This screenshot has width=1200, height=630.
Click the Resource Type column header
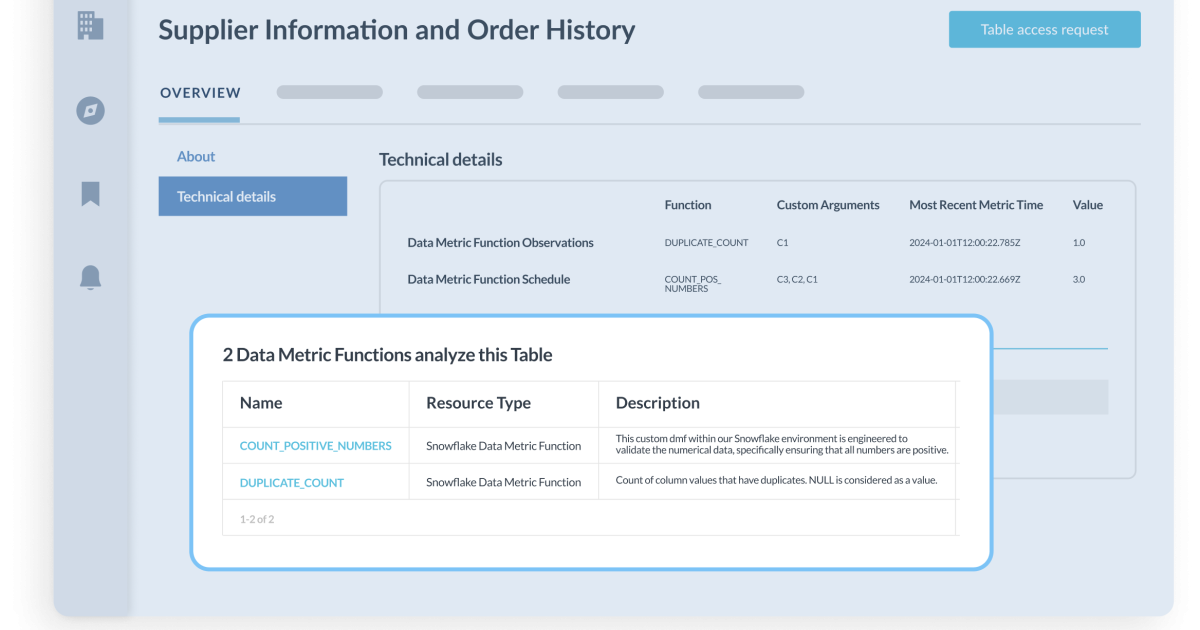(478, 404)
